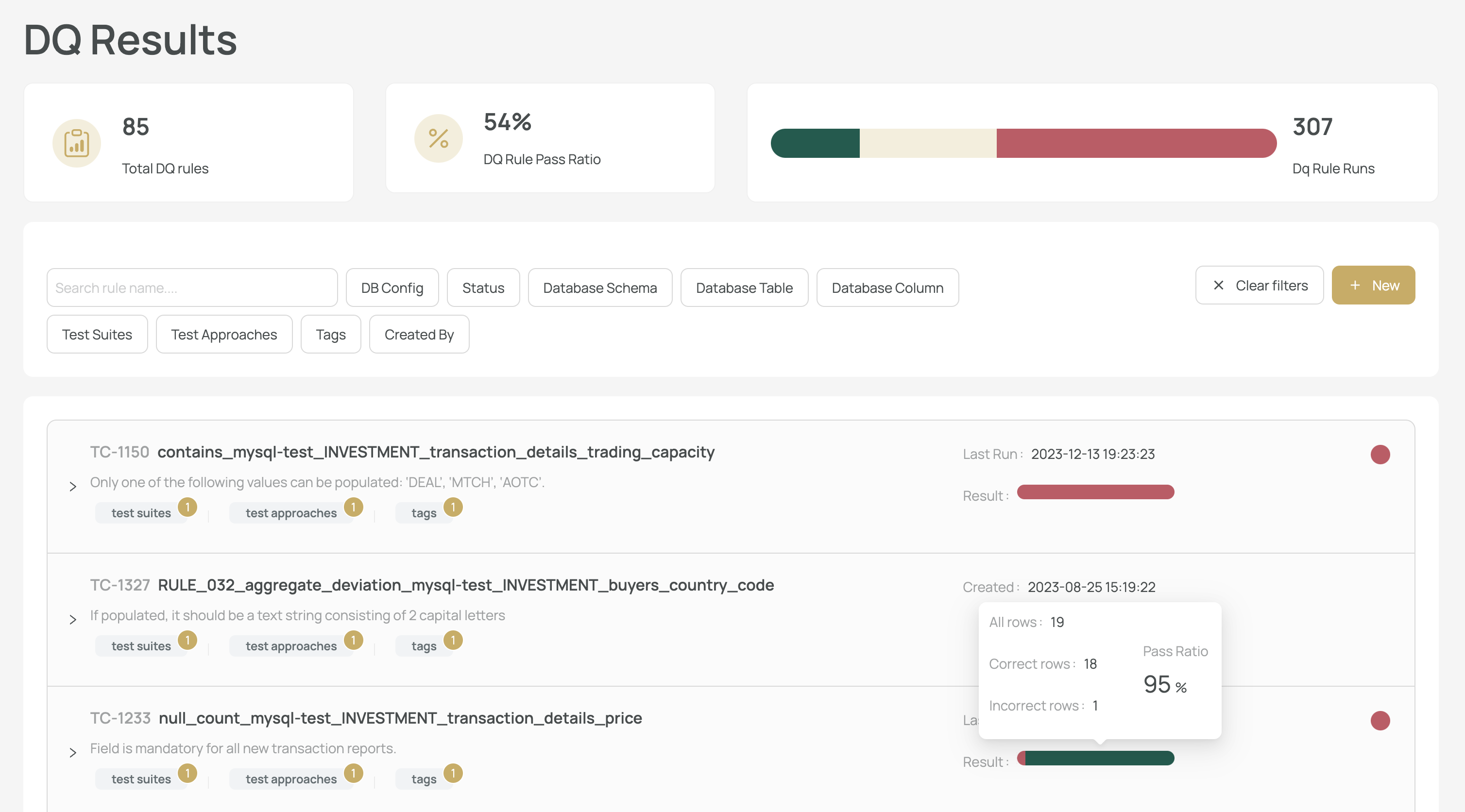Open the Status filter
Screen dimensions: 1465x812
coord(483,288)
